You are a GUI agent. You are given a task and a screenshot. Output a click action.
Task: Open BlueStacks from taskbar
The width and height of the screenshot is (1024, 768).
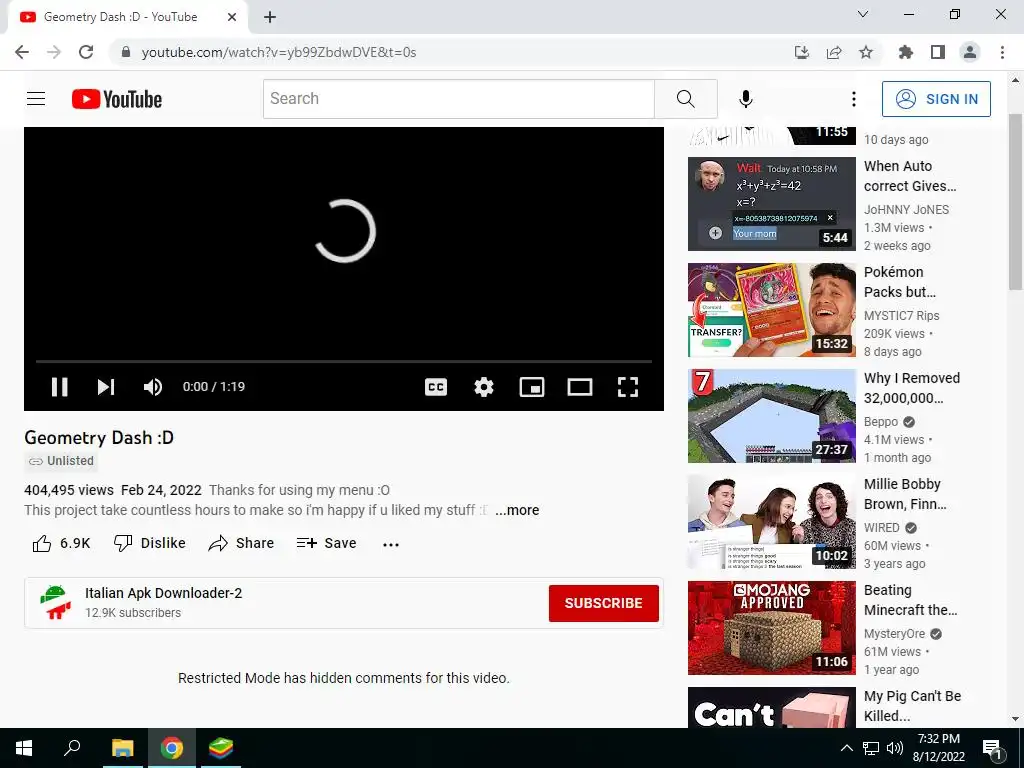[221, 748]
